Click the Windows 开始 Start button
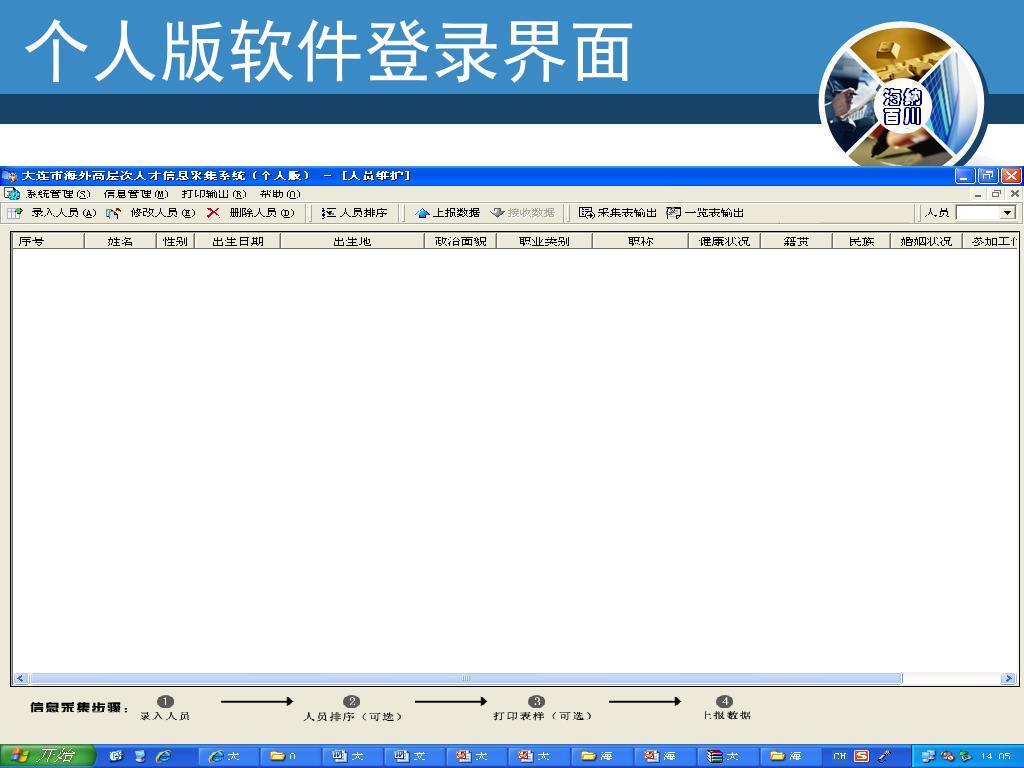Image resolution: width=1024 pixels, height=768 pixels. point(47,756)
